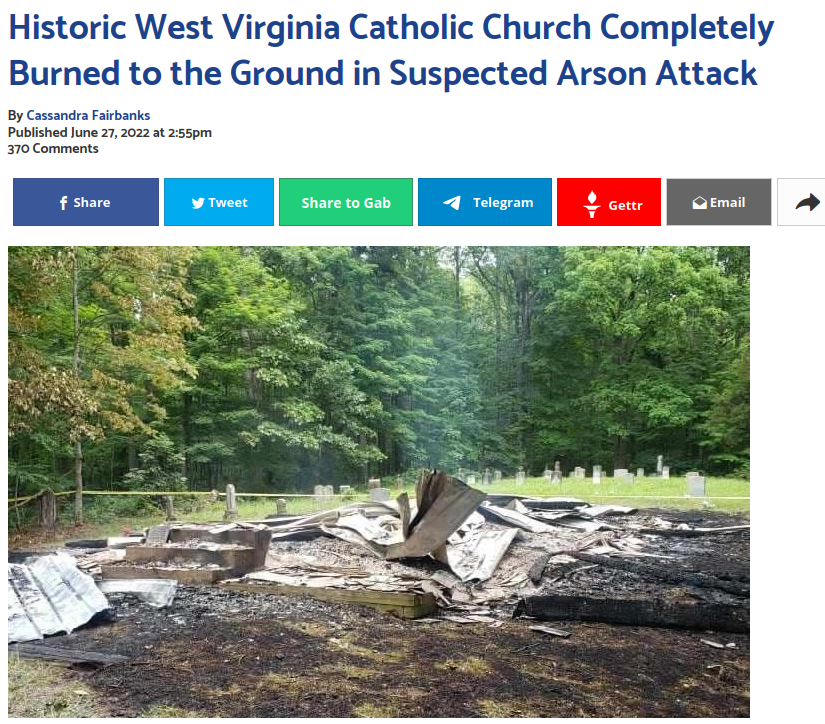Share on Gettr with red button
The width and height of the screenshot is (825, 724).
coord(609,202)
